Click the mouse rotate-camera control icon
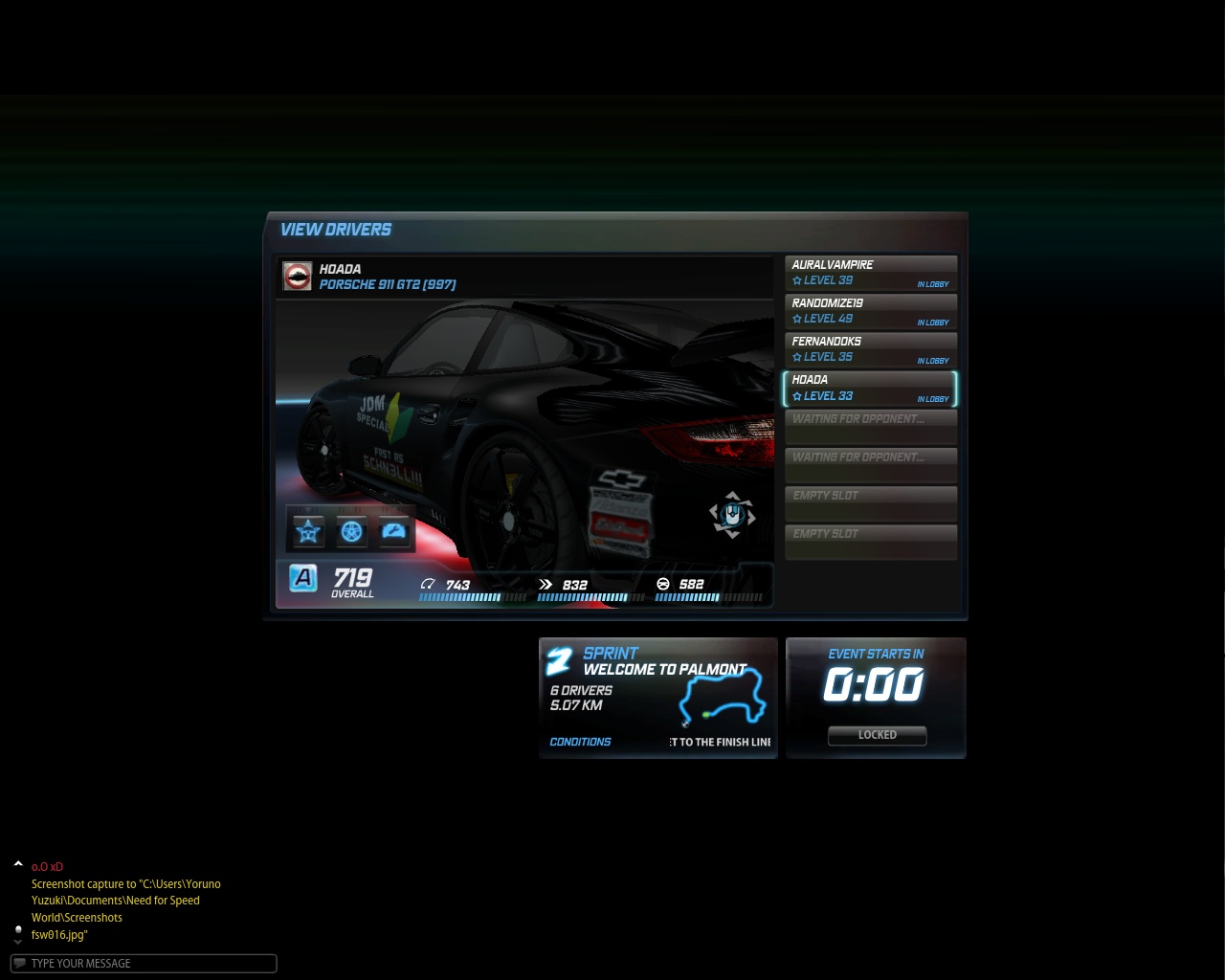1225x980 pixels. coord(732,515)
